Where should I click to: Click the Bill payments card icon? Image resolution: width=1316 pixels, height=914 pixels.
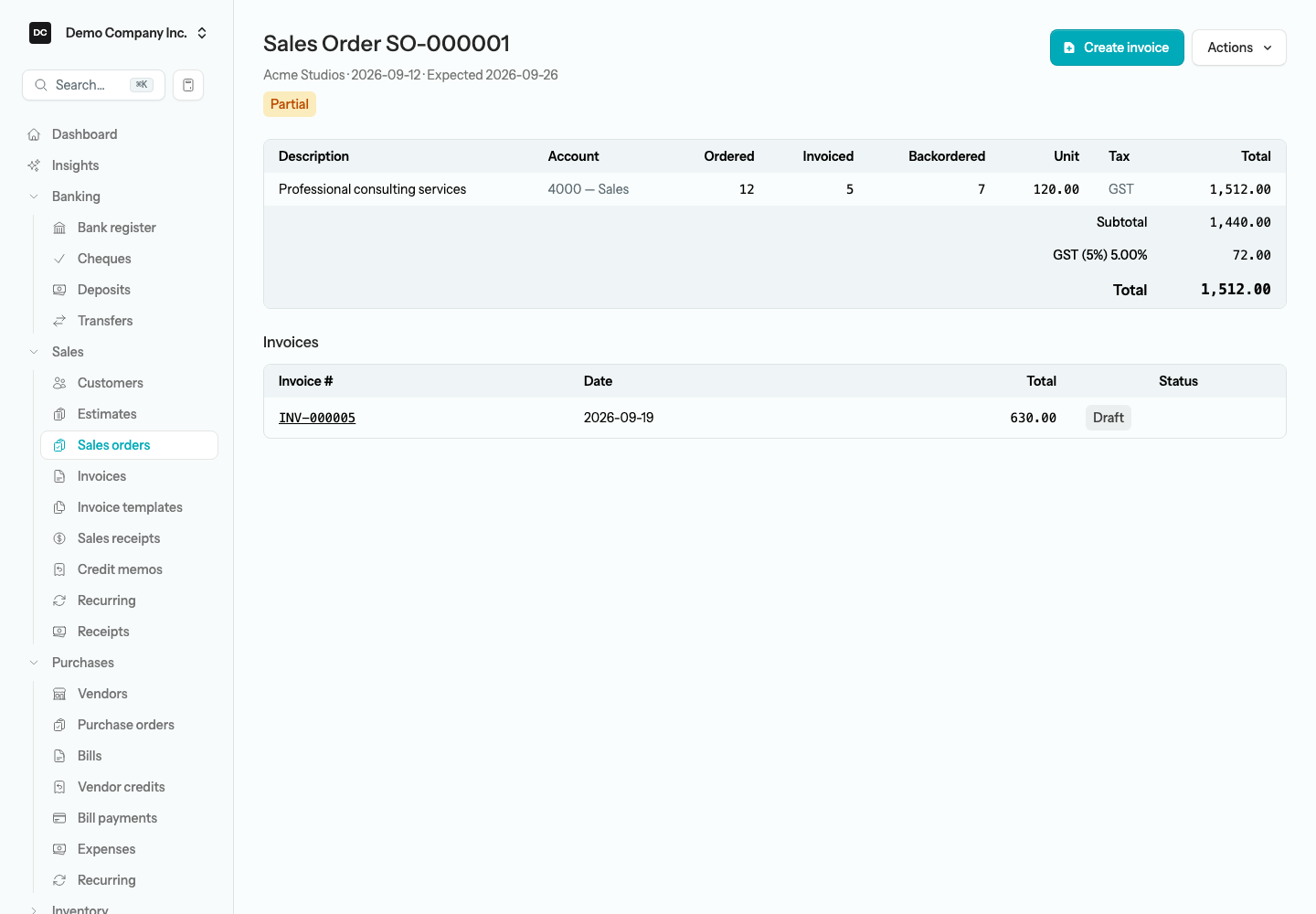[x=59, y=818]
